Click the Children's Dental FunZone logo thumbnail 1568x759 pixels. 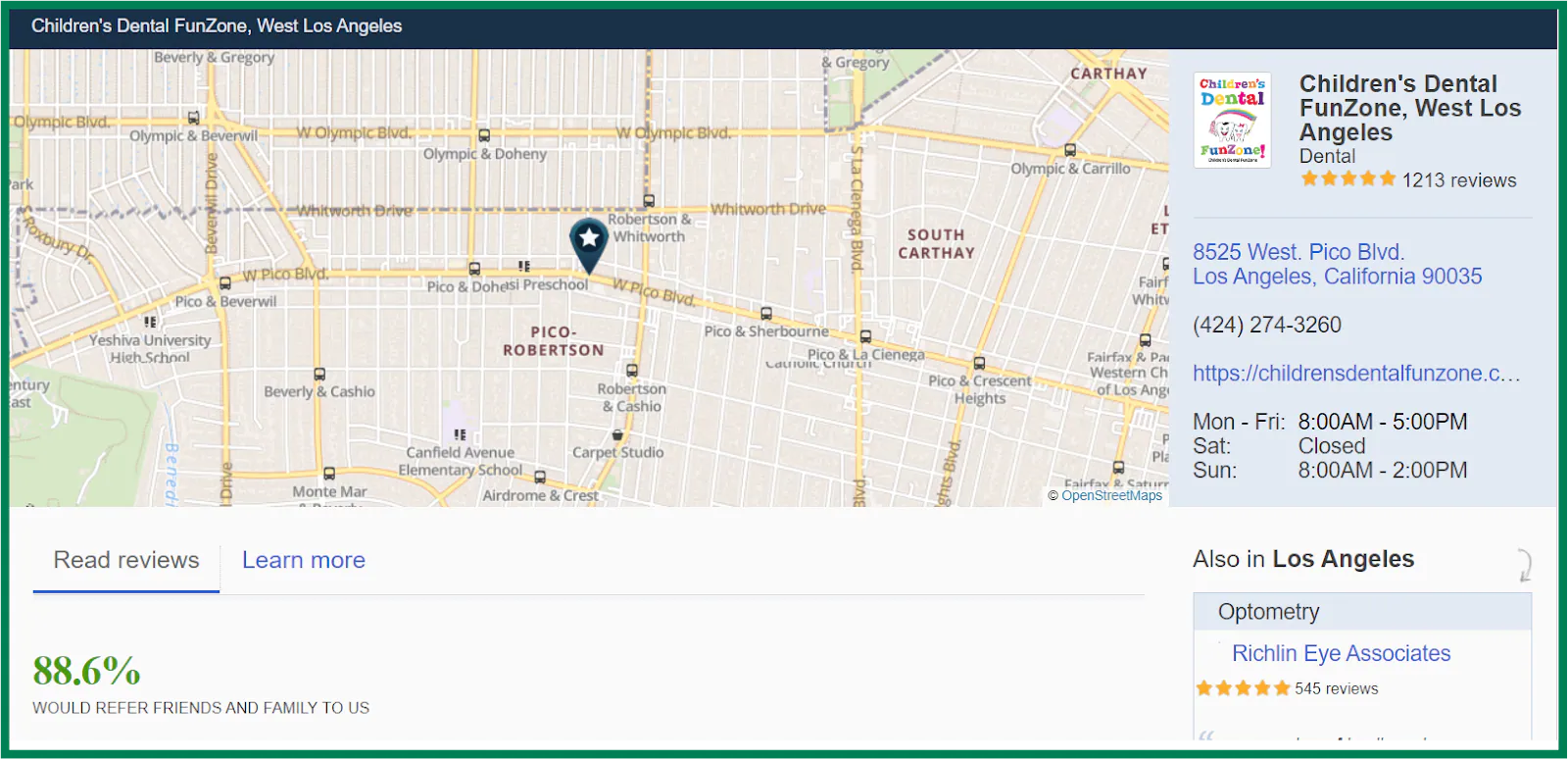click(1232, 120)
